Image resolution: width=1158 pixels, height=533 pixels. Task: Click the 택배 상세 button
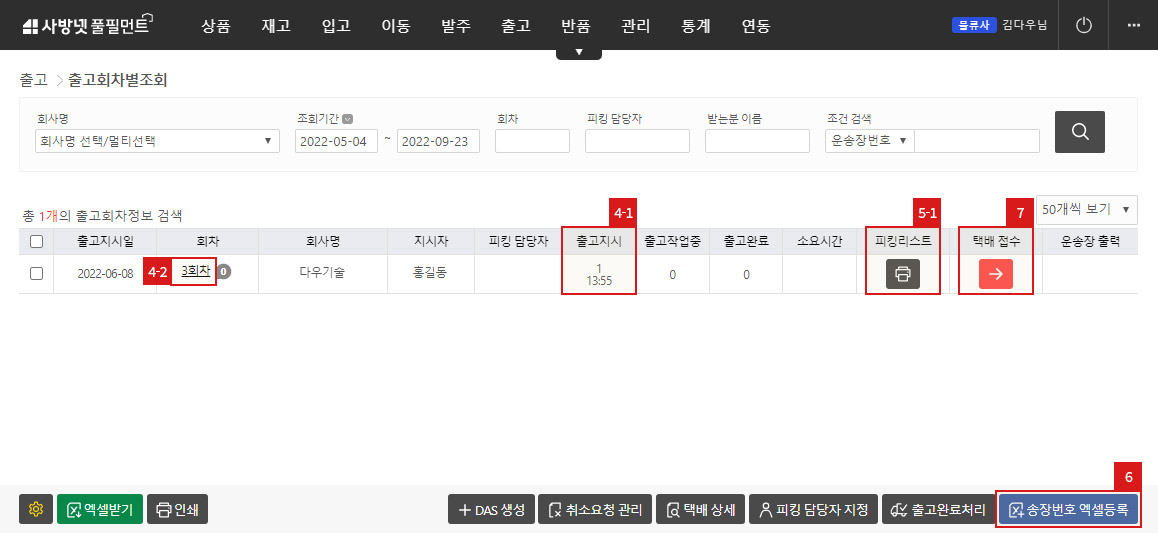[700, 509]
